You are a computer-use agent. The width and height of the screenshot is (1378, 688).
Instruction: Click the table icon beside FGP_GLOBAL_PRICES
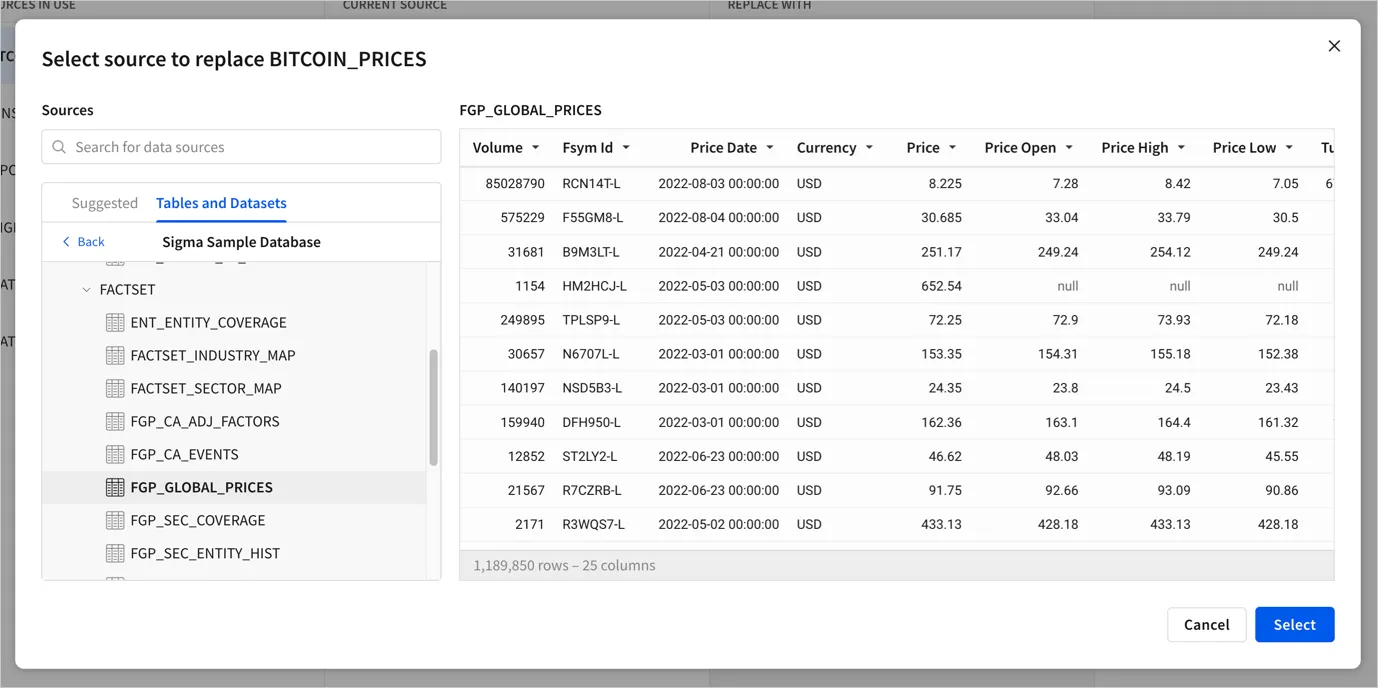(x=115, y=487)
